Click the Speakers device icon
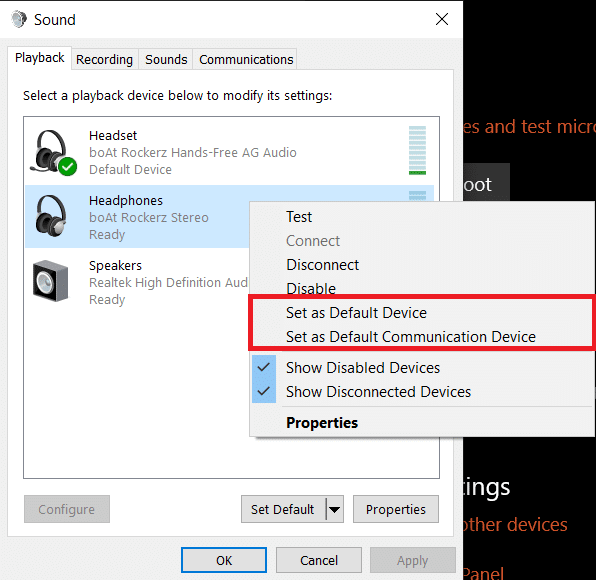 point(51,281)
